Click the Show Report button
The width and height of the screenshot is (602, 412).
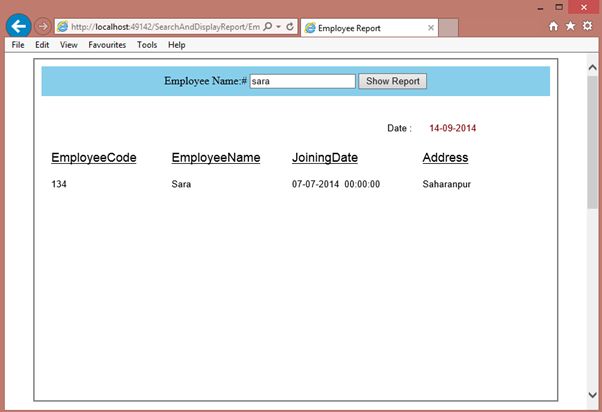392,81
